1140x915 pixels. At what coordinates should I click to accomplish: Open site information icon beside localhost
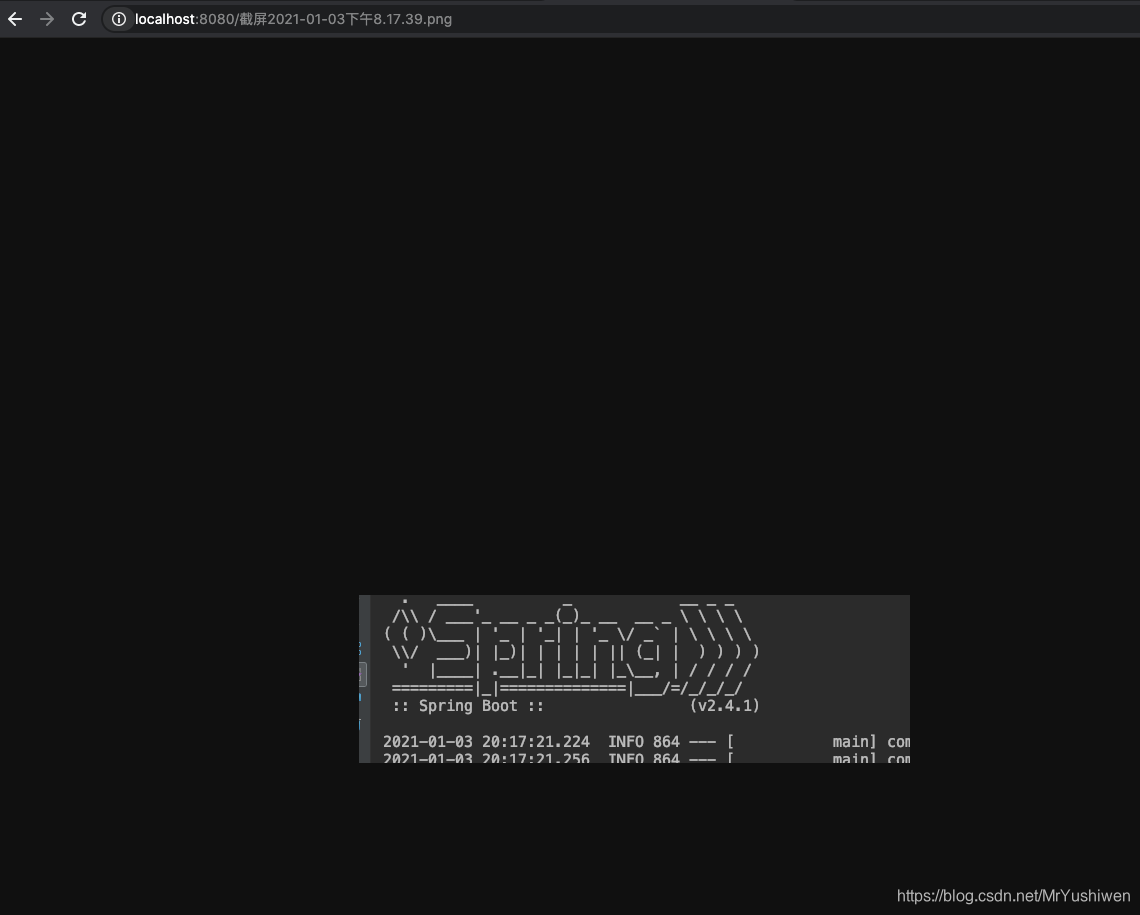tap(119, 20)
